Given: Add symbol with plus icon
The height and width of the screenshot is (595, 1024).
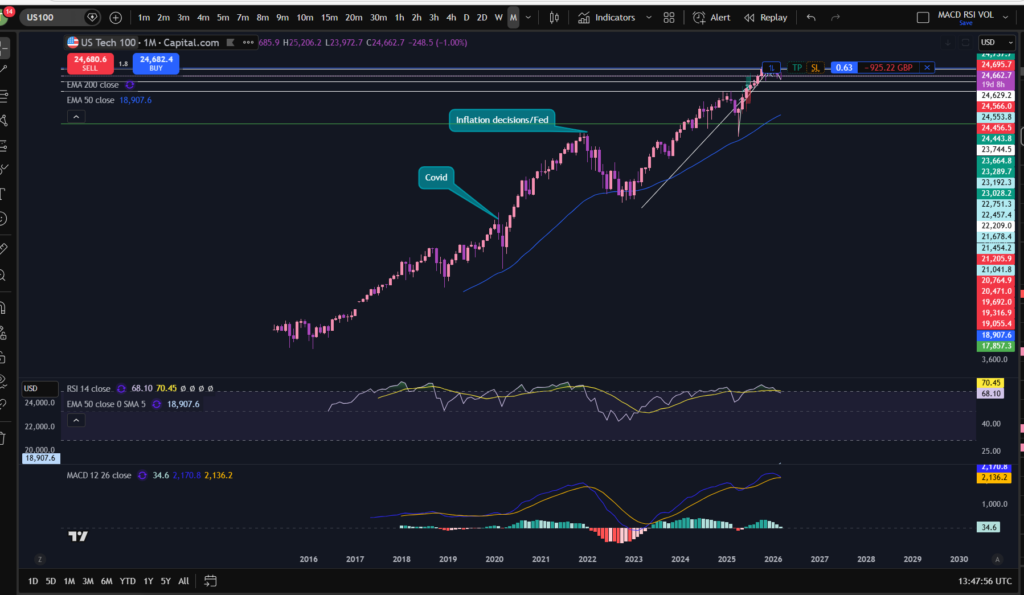Looking at the screenshot, I should pos(116,18).
